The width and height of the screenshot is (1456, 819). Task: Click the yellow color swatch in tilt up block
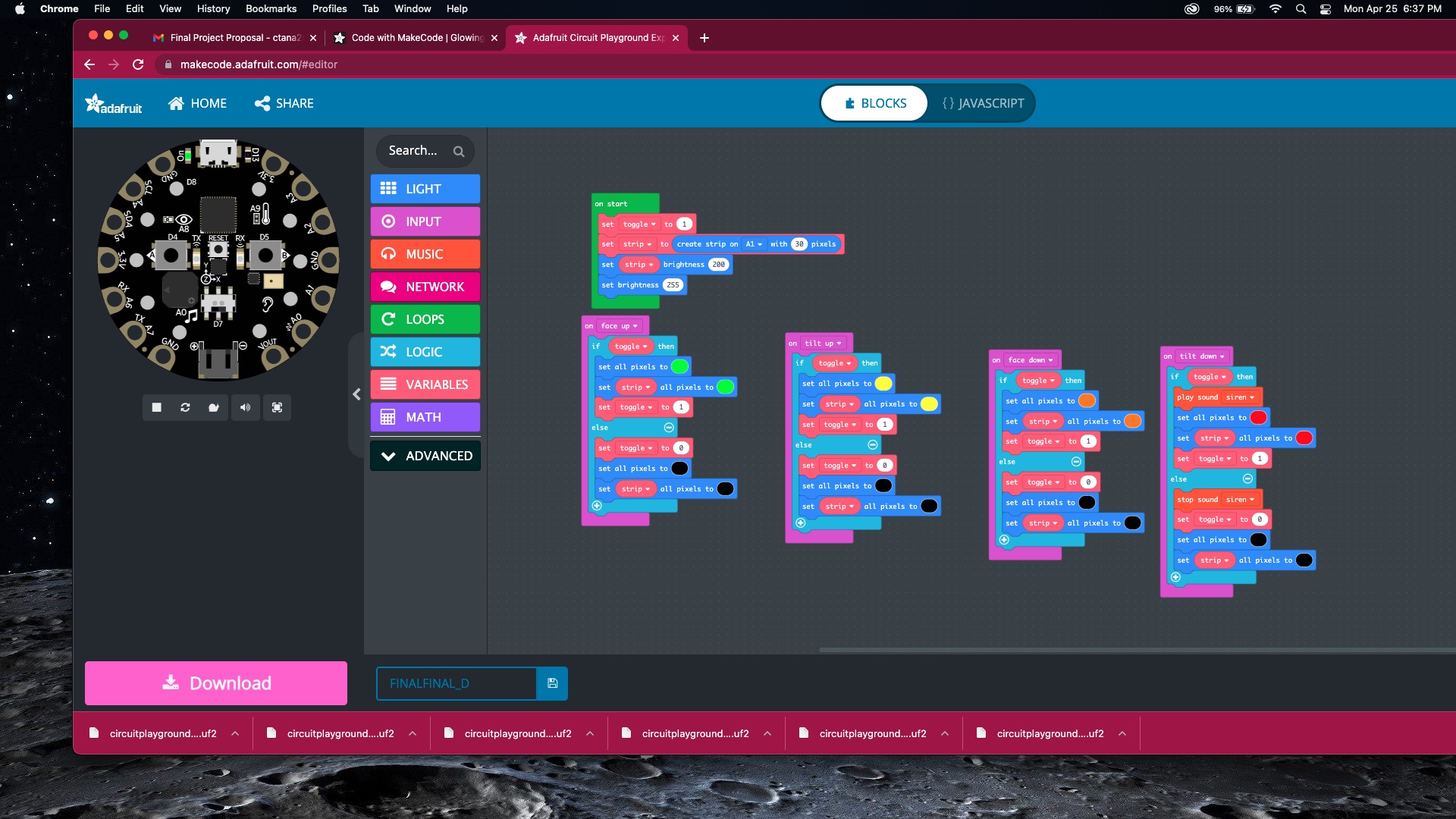[x=883, y=384]
